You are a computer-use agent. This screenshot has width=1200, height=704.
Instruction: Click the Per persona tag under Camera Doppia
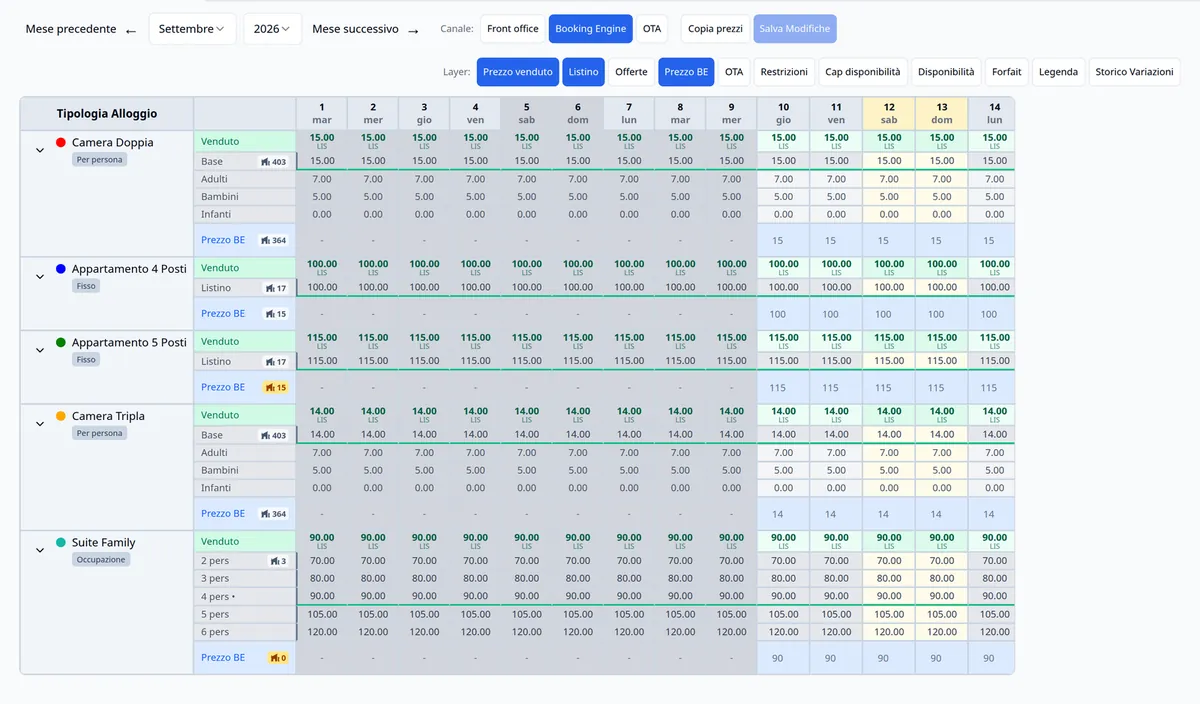tap(99, 160)
